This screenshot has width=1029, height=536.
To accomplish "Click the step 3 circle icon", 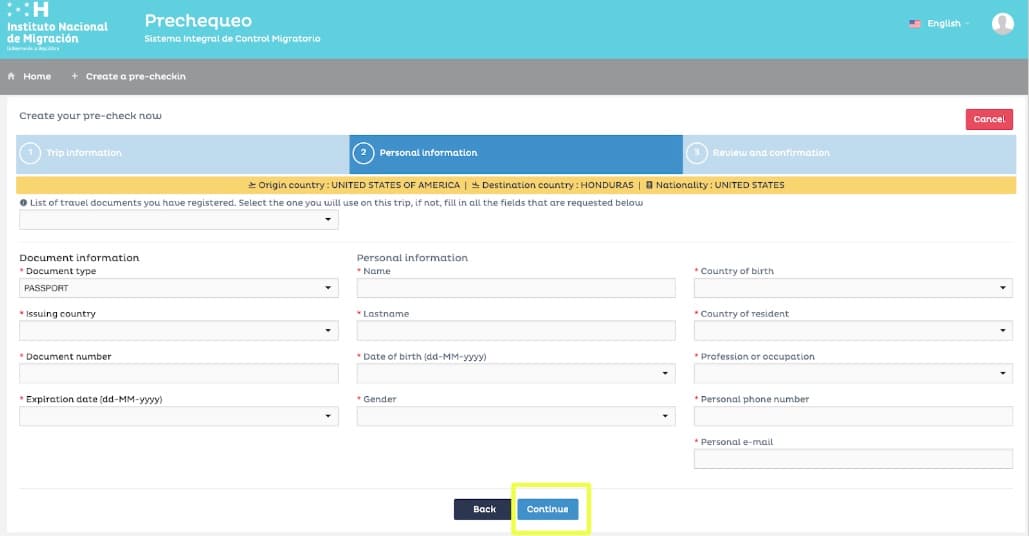I will tap(698, 153).
